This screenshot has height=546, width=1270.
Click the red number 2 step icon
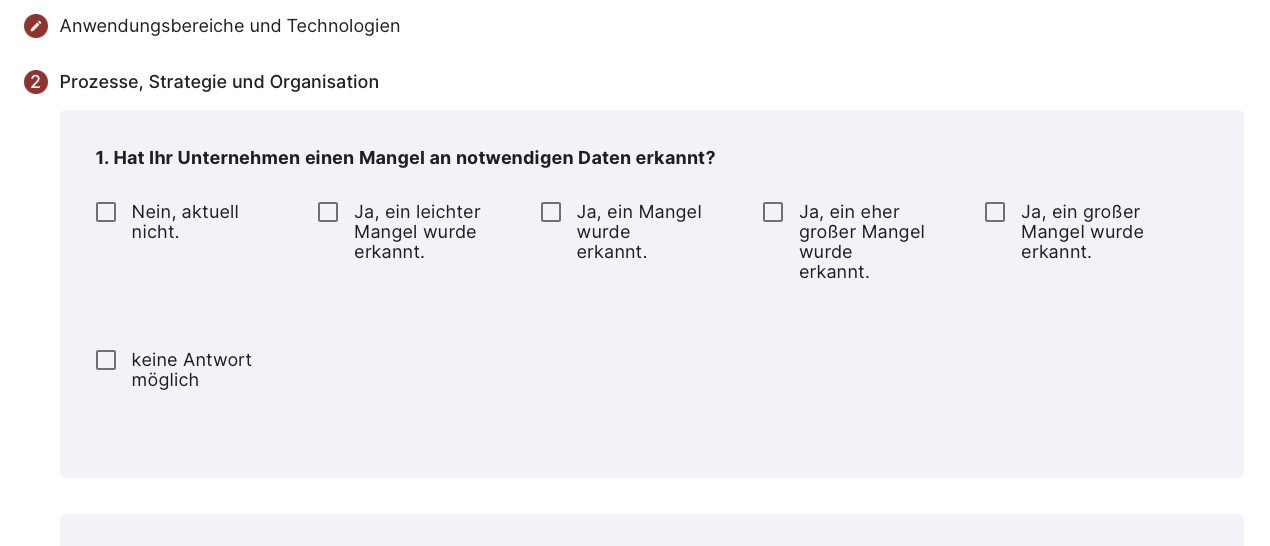coord(36,82)
